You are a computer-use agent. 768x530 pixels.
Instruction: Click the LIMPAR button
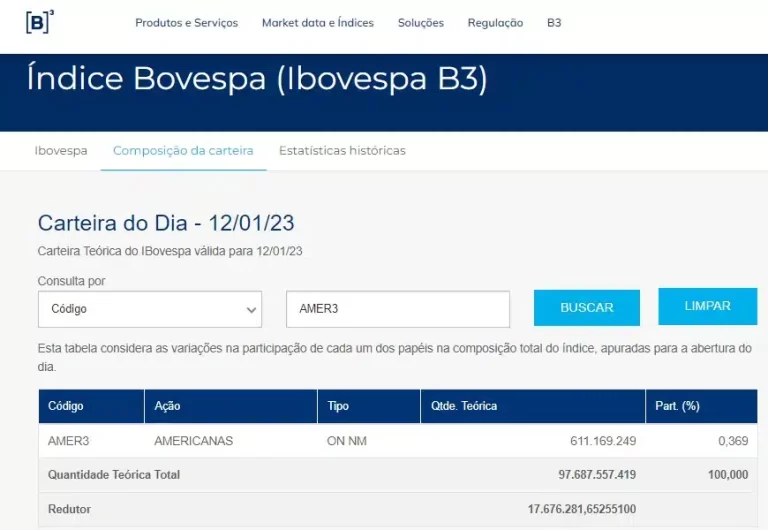tap(708, 306)
